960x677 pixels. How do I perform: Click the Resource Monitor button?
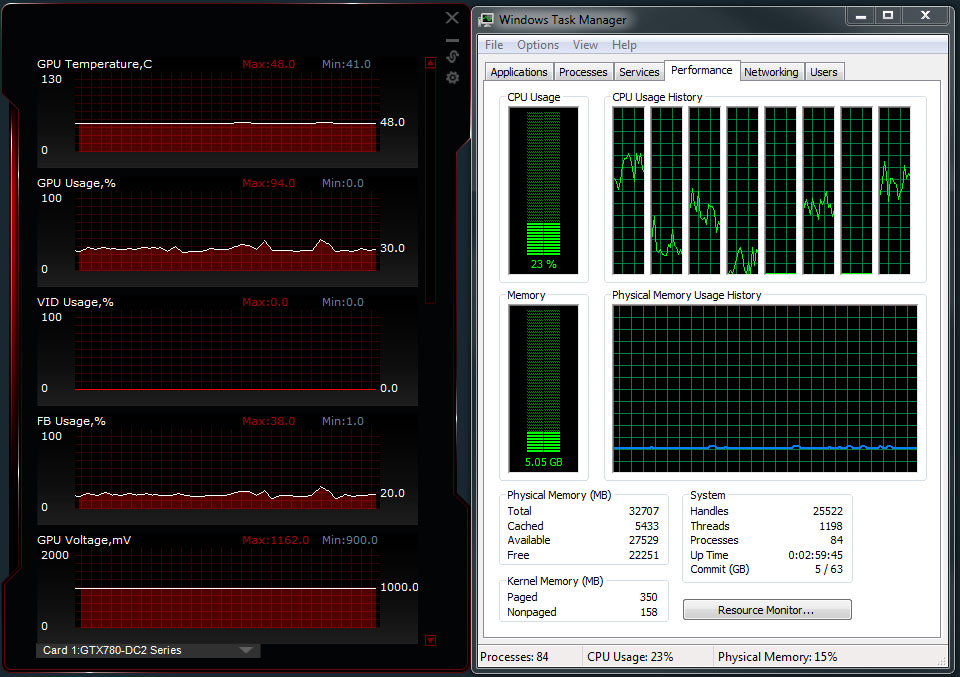[x=767, y=610]
